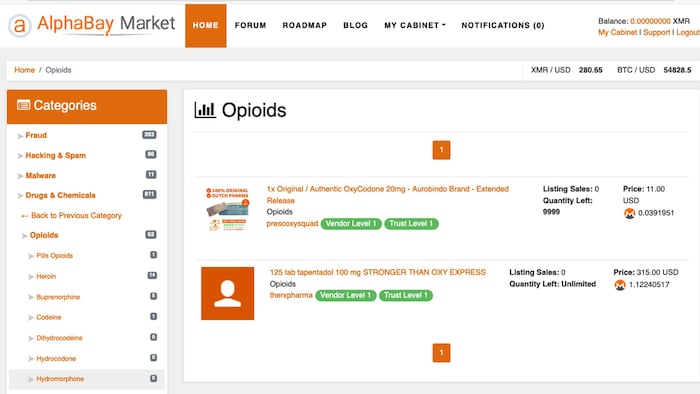The image size is (700, 394).
Task: Click the My Cabinet link under Balance
Action: click(x=617, y=32)
